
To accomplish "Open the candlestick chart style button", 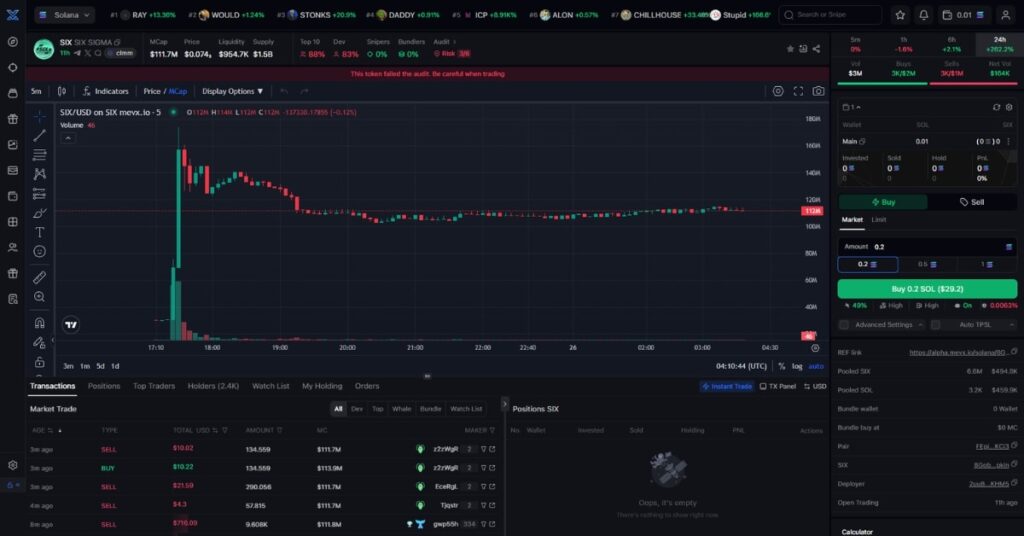I will point(61,91).
